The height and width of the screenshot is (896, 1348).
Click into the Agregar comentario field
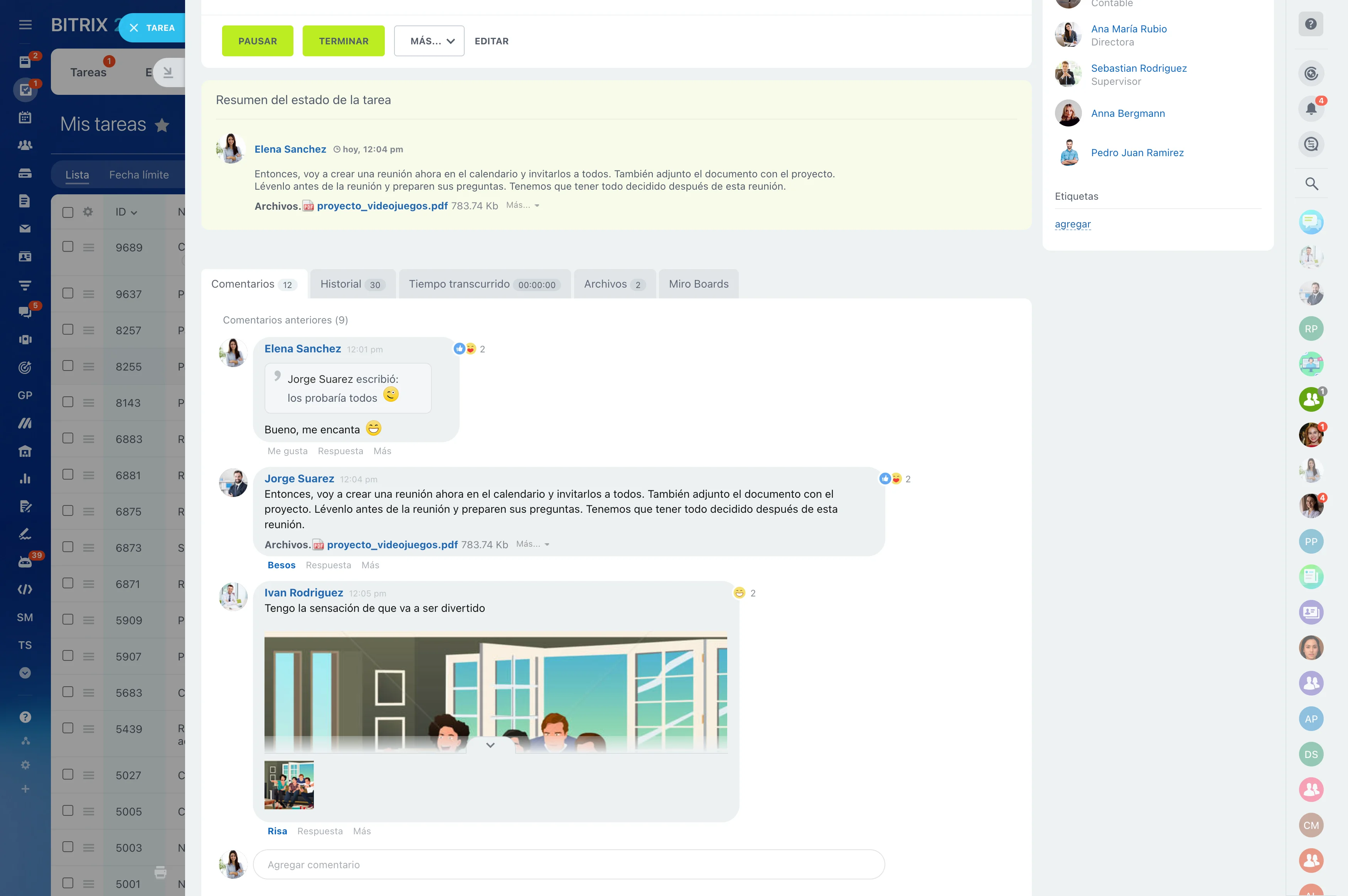pyautogui.click(x=569, y=864)
